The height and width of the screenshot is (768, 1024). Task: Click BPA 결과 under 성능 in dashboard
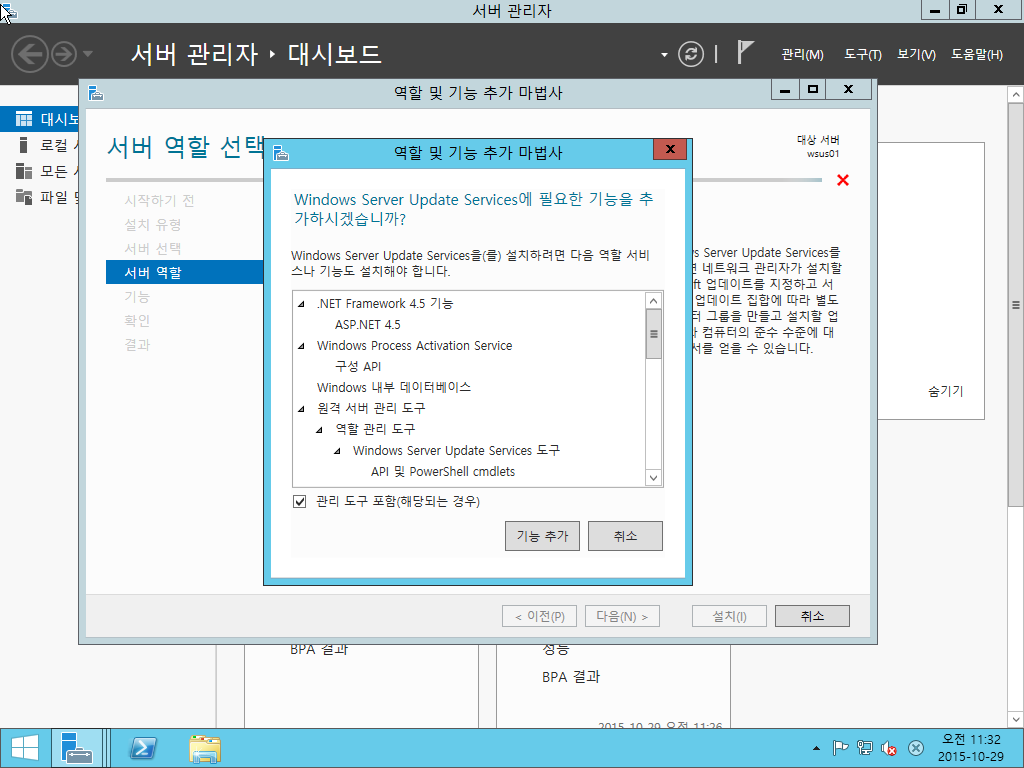point(571,677)
